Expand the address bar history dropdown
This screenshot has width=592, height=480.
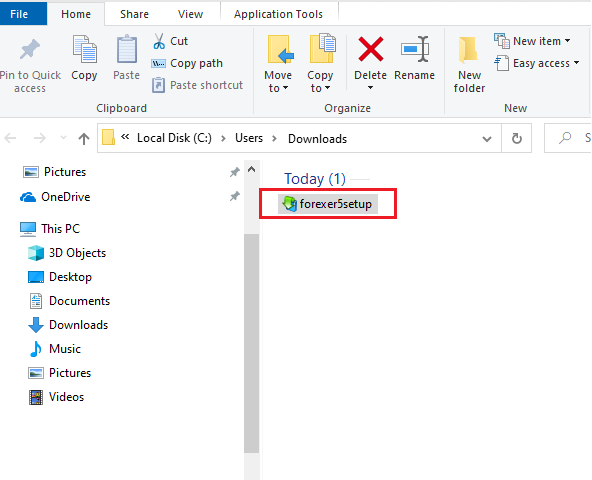click(487, 139)
